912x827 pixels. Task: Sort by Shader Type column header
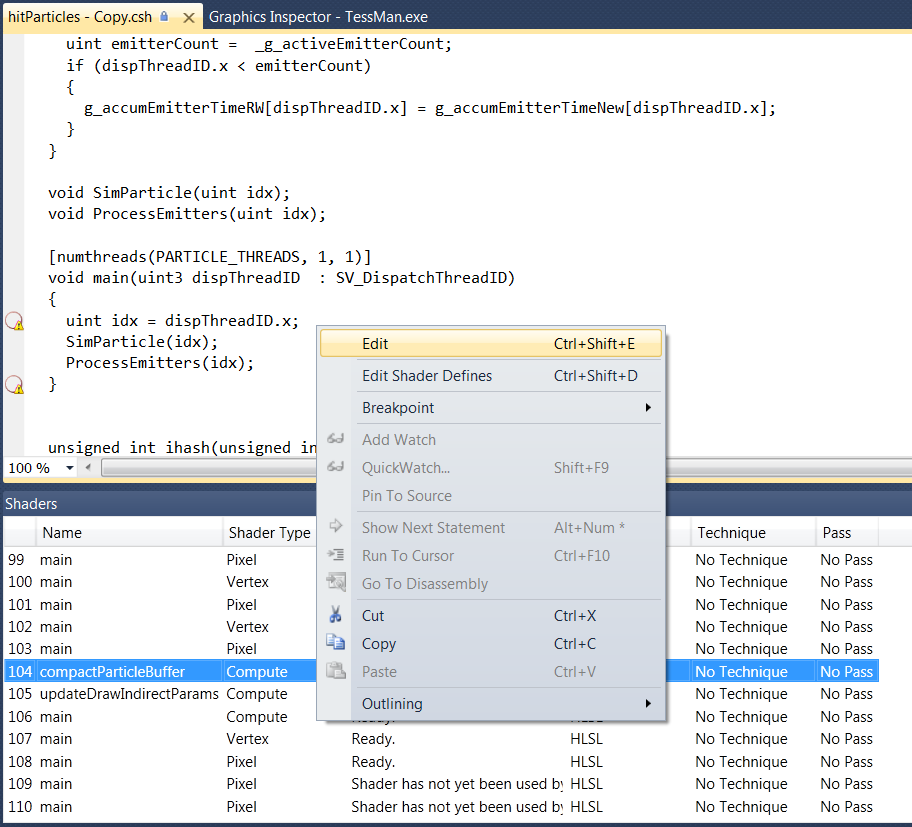[270, 533]
